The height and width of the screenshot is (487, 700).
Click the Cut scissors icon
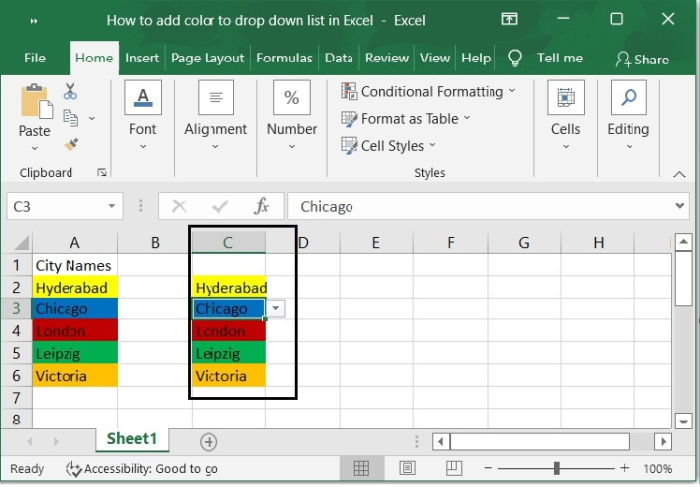pos(70,92)
